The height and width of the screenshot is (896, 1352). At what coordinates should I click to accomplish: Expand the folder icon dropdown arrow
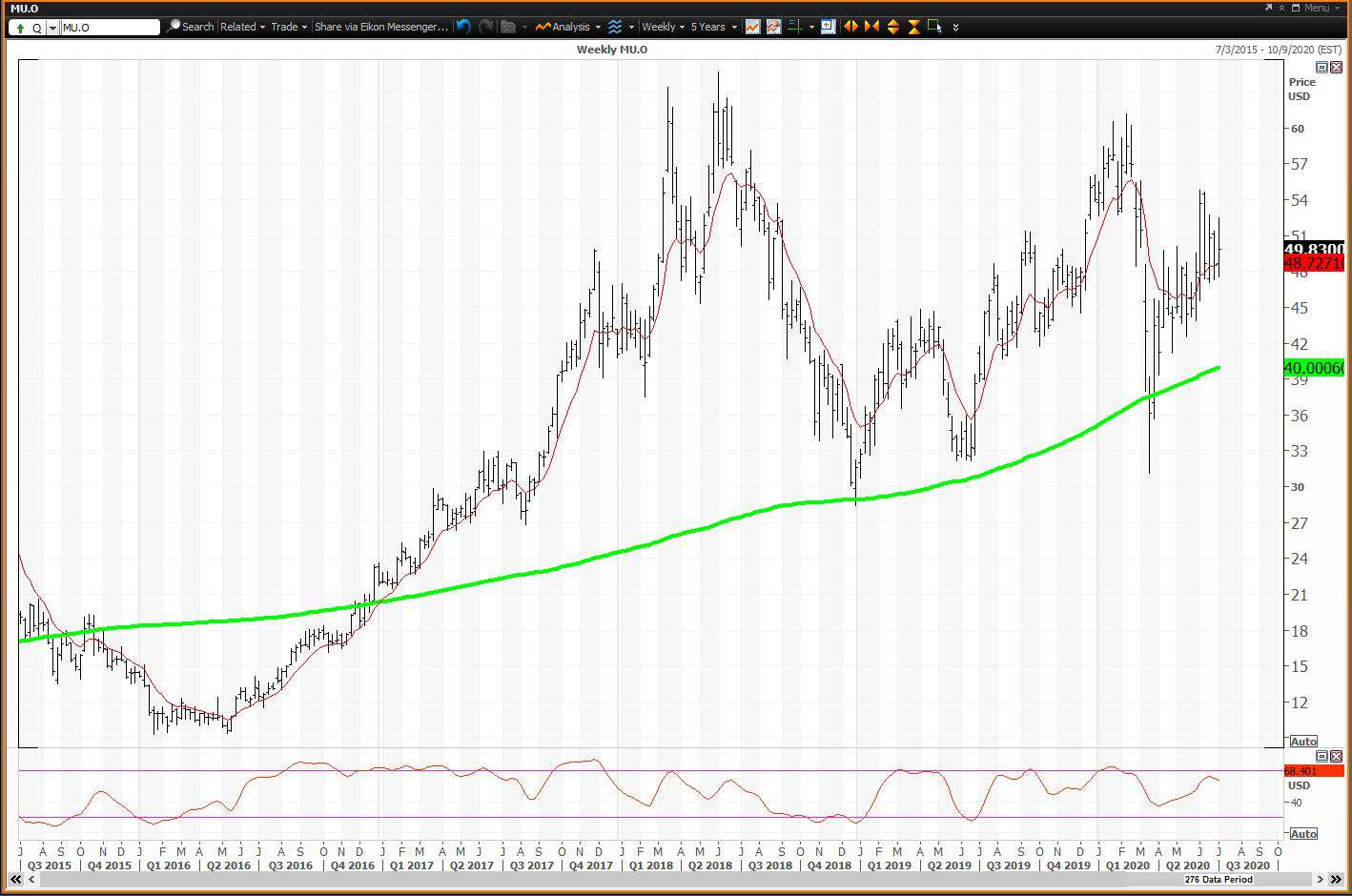point(524,27)
